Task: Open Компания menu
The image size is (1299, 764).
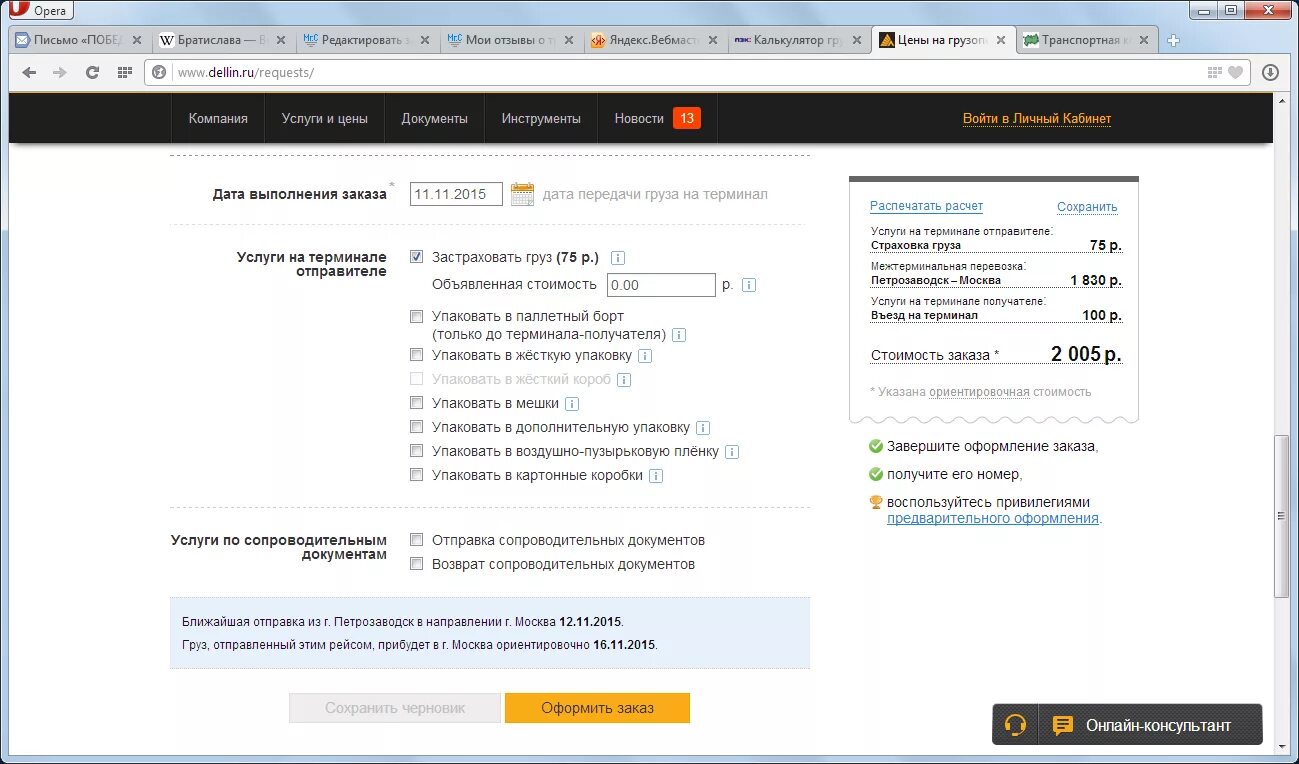Action: (x=218, y=118)
